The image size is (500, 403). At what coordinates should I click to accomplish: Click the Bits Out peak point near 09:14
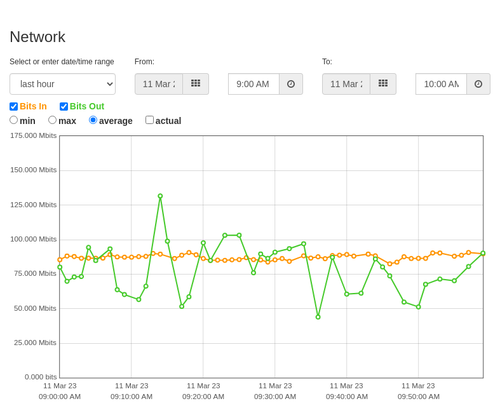pos(160,196)
